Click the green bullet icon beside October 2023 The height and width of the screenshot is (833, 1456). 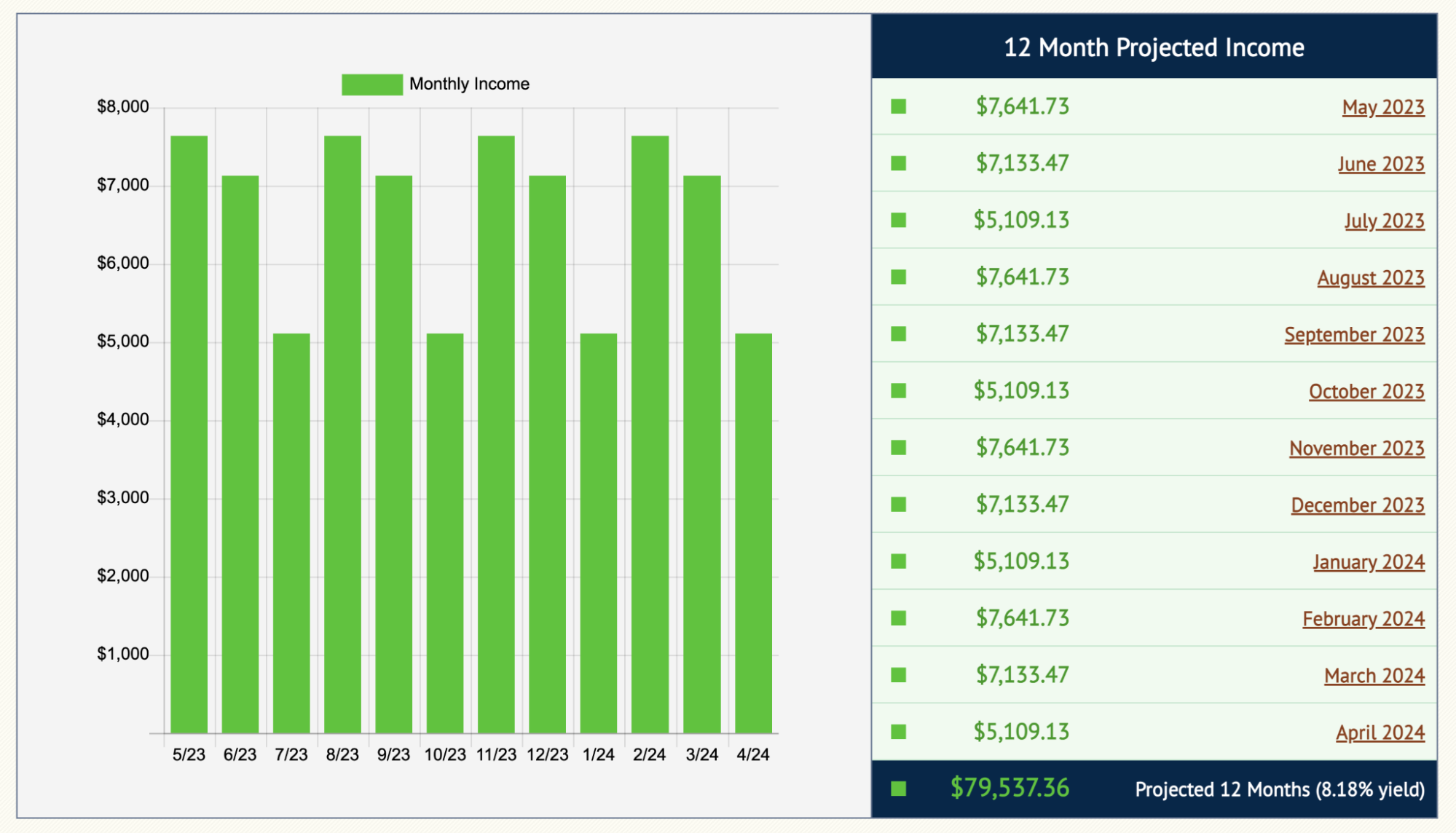click(898, 391)
